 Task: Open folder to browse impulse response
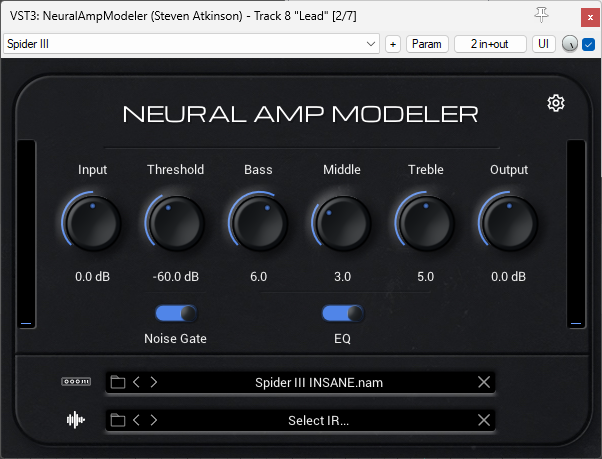(118, 420)
